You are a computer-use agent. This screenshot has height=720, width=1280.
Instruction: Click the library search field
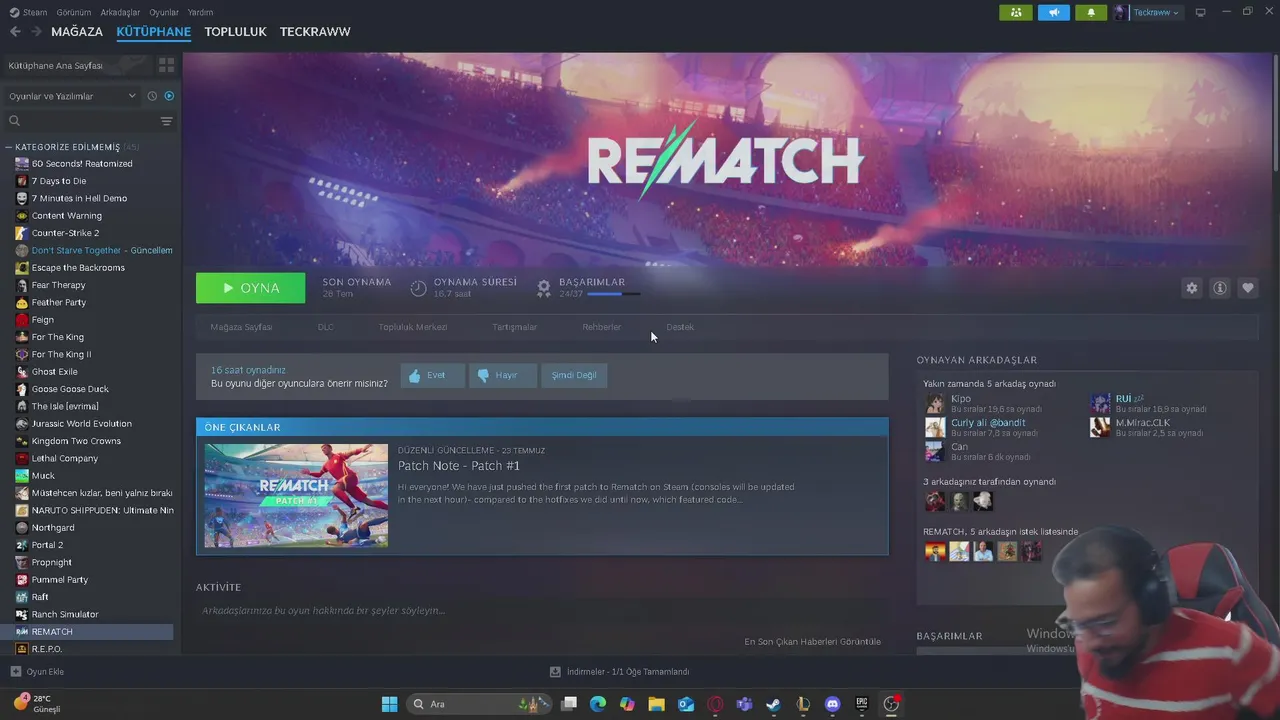(80, 121)
